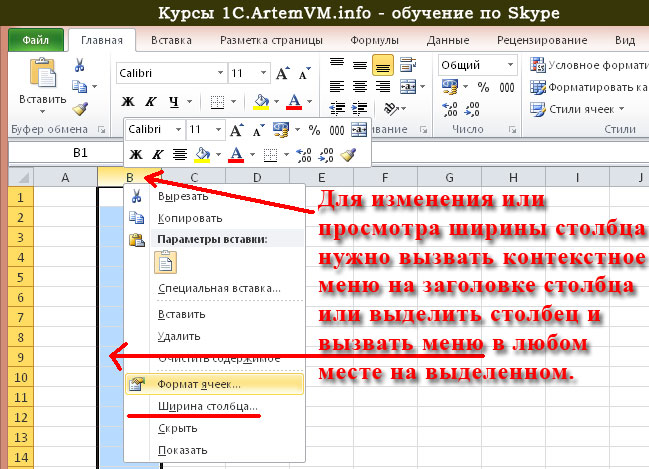The width and height of the screenshot is (649, 469).
Task: Click the fill color bucket in mini toolbar
Action: 203,154
